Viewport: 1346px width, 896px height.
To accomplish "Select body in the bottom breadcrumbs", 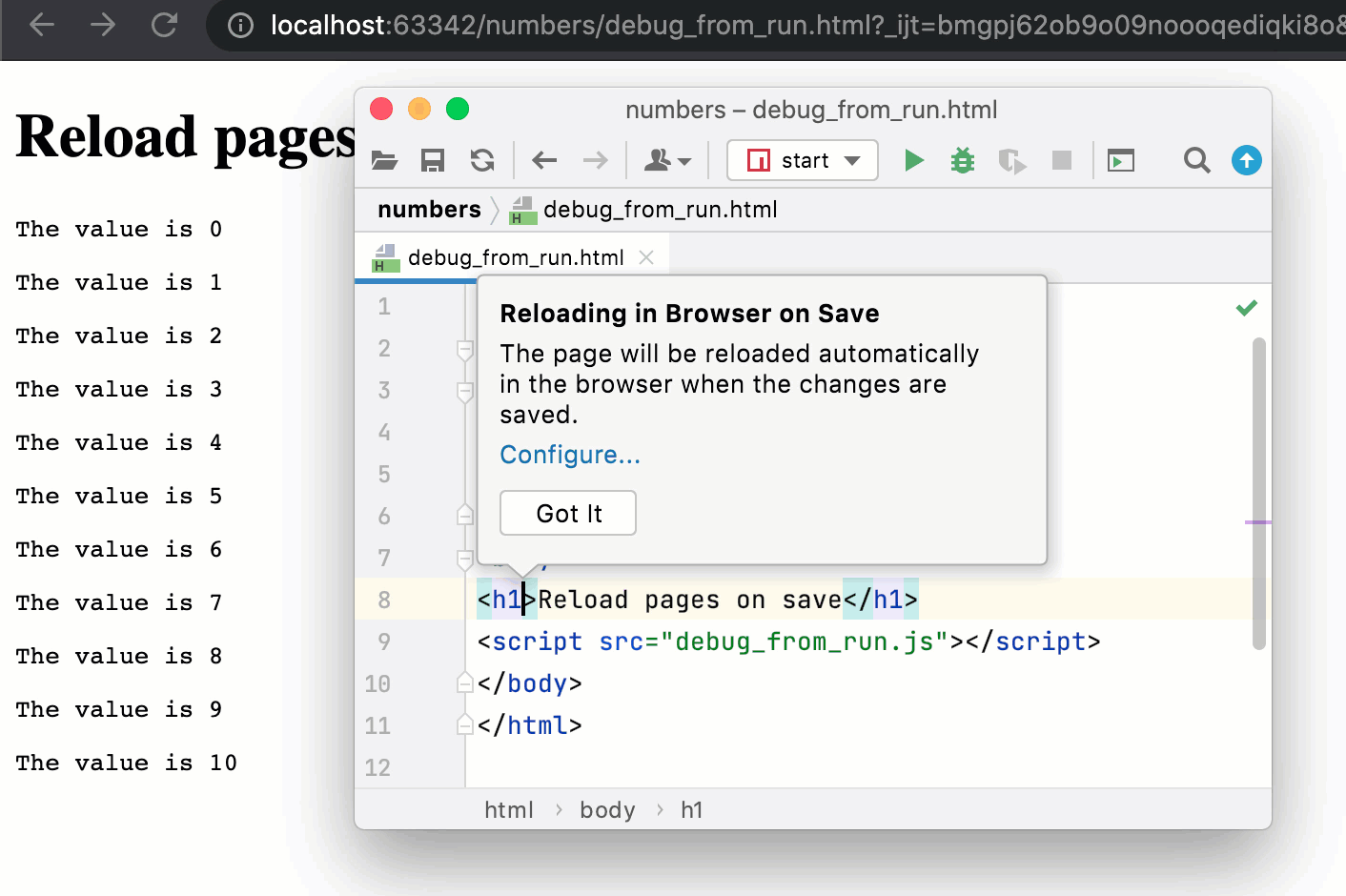I will tap(607, 809).
